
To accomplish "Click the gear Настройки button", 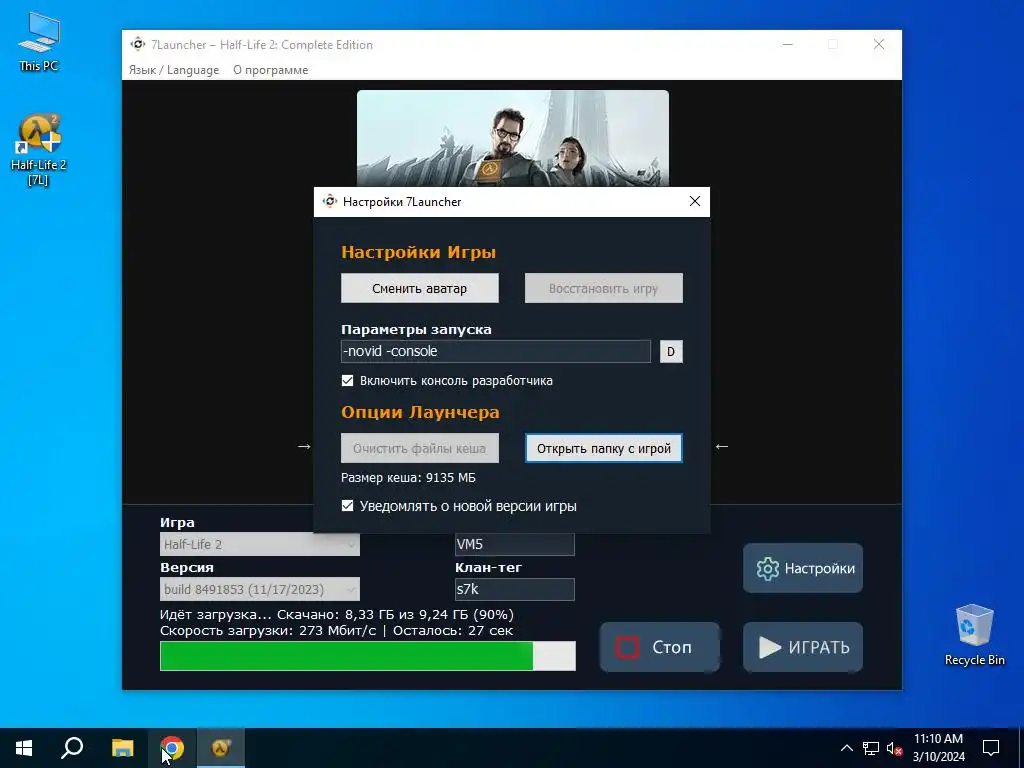I will pyautogui.click(x=803, y=568).
